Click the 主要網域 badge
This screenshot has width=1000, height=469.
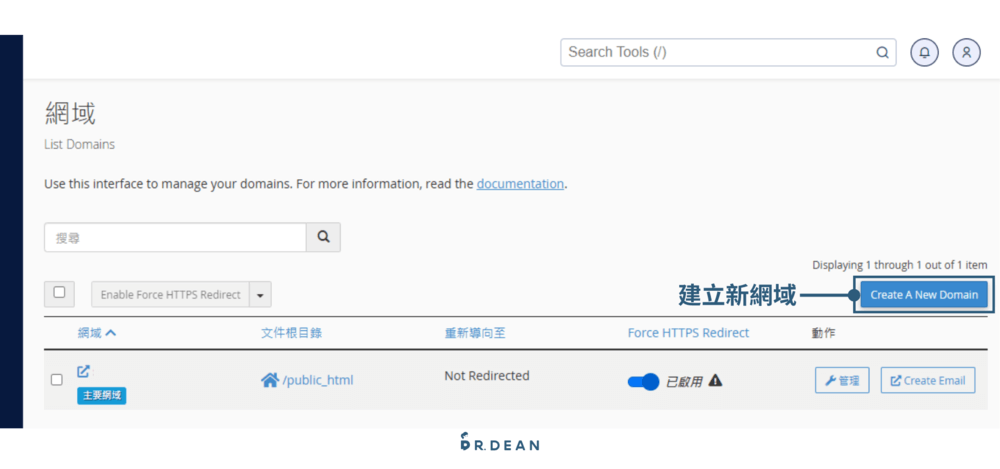[102, 396]
